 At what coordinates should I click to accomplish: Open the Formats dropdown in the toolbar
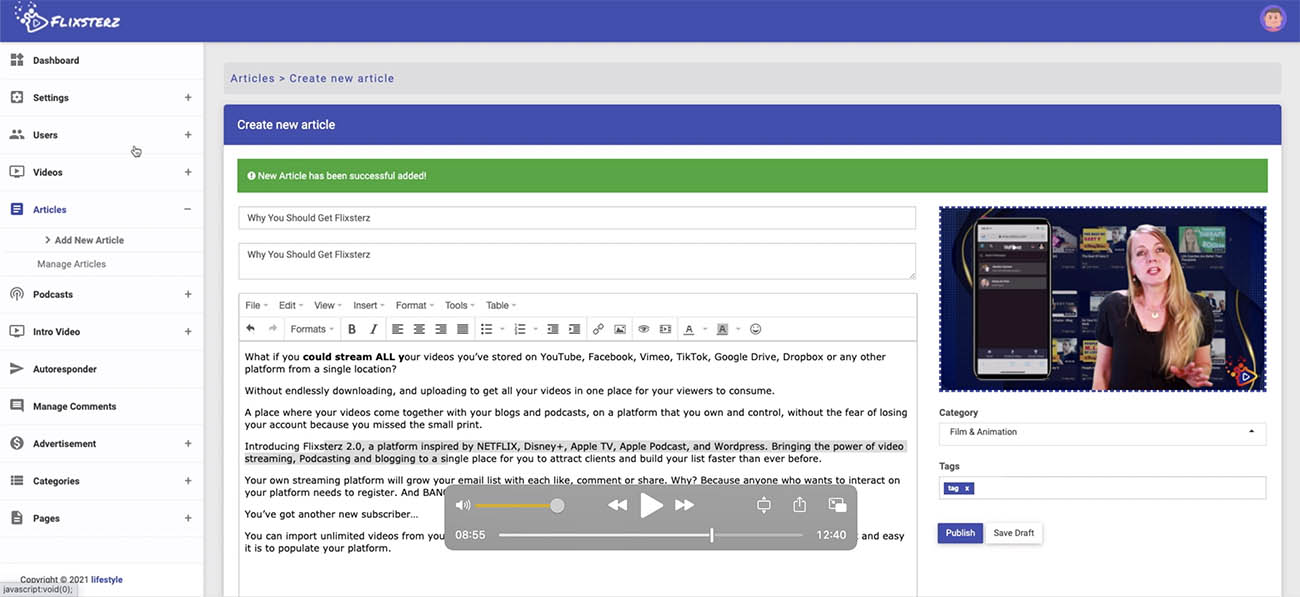(312, 329)
